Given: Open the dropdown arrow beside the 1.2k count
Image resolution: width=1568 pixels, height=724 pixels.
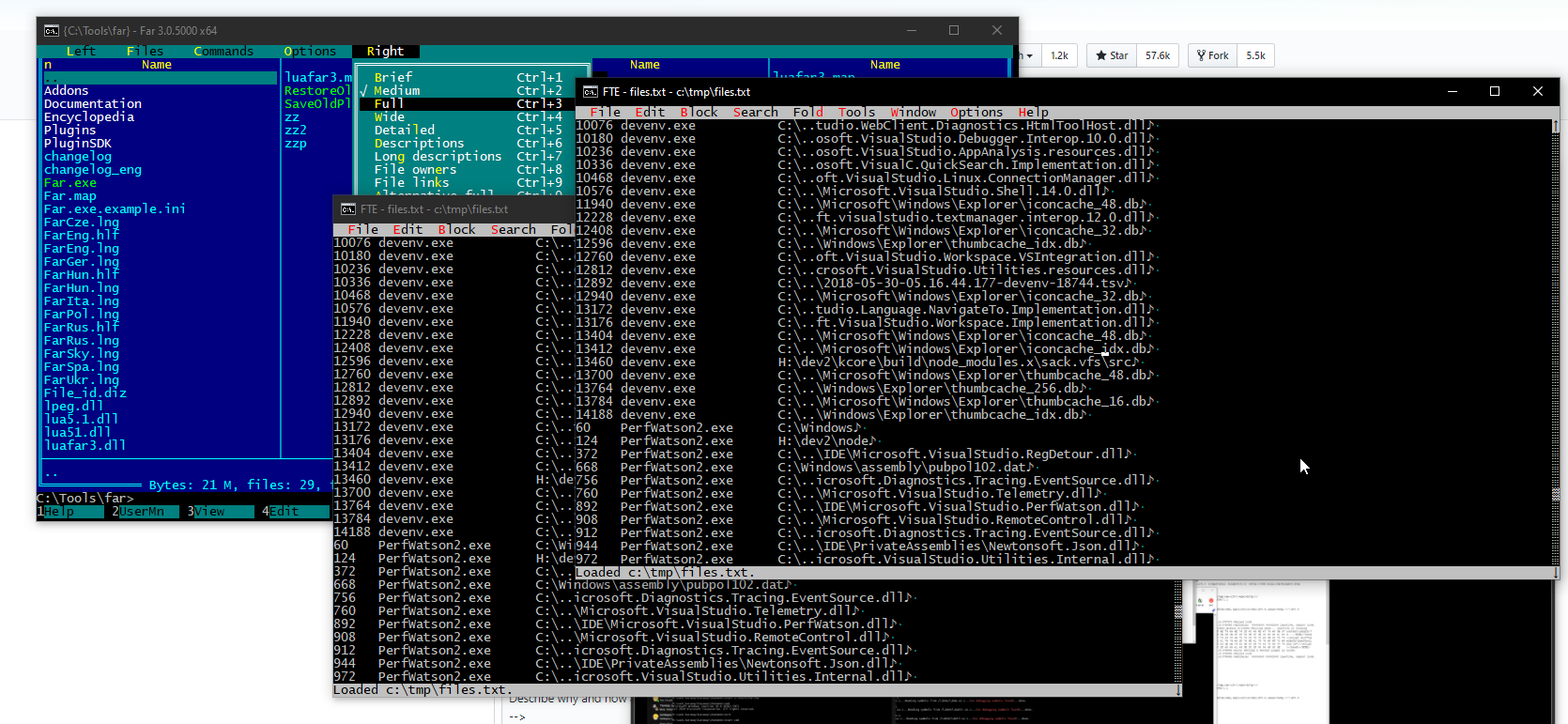Looking at the screenshot, I should (1029, 55).
